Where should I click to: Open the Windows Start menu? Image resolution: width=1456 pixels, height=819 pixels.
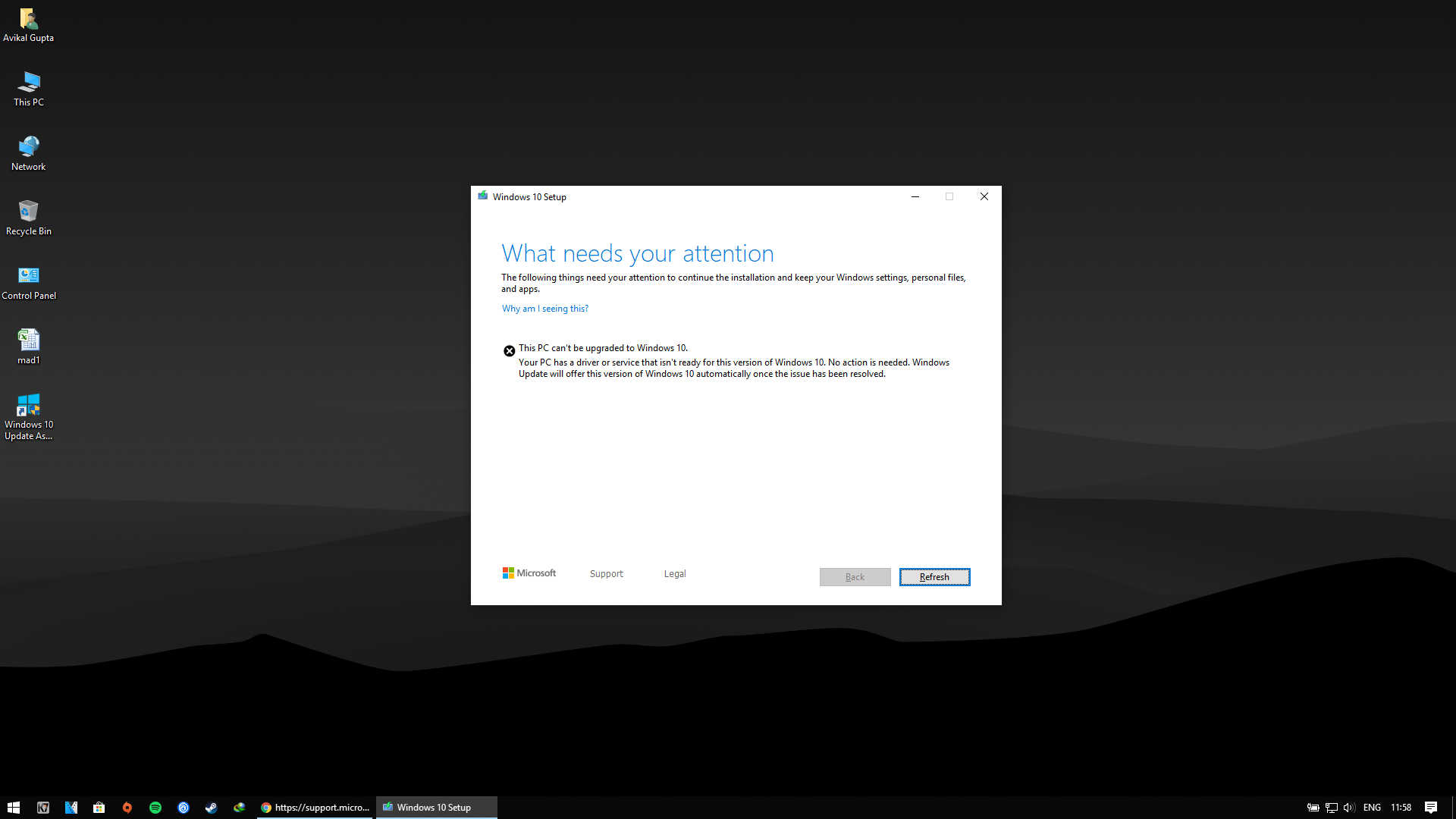click(x=14, y=808)
